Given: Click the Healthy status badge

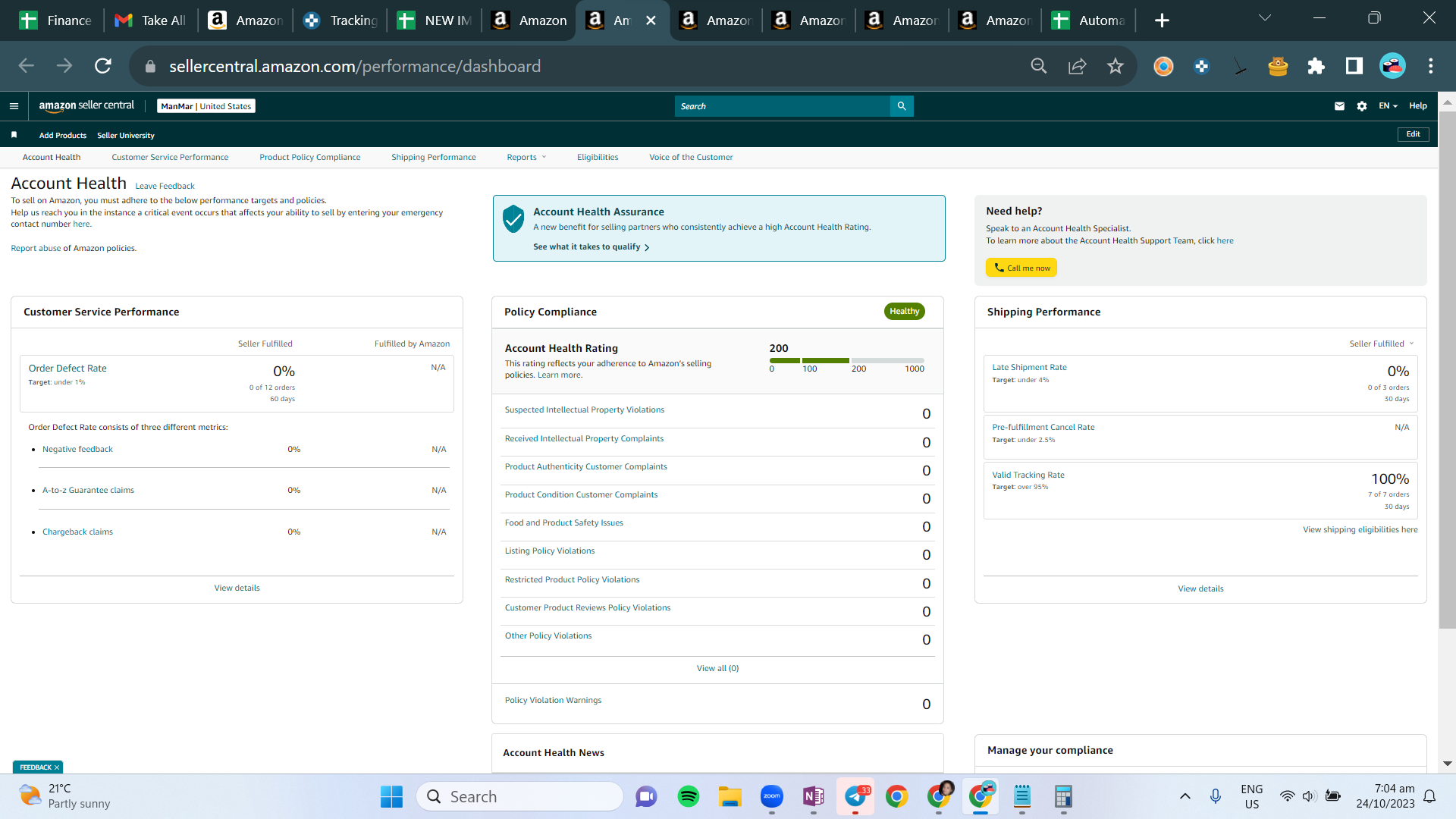Looking at the screenshot, I should (904, 311).
